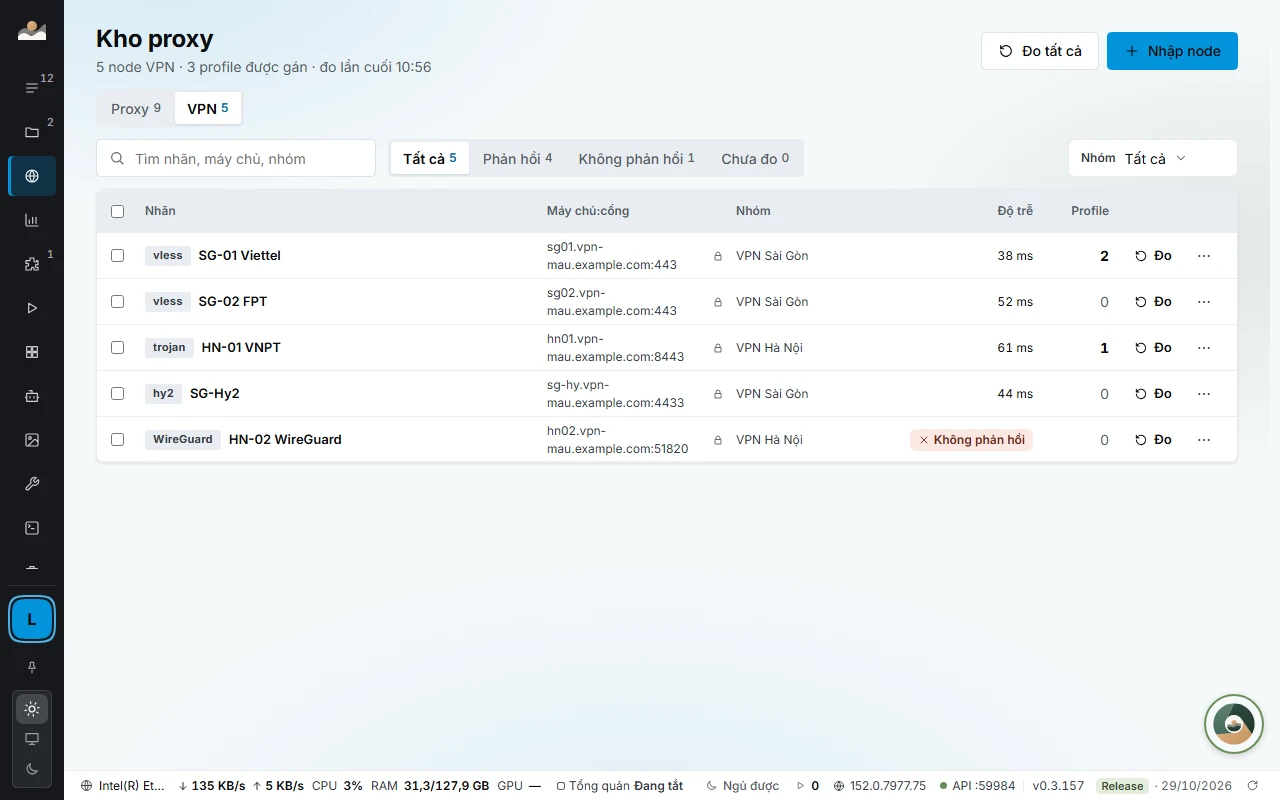Viewport: 1280px width, 800px height.
Task: Tick the checkbox for HN-02 WireGuard
Action: pyautogui.click(x=118, y=440)
